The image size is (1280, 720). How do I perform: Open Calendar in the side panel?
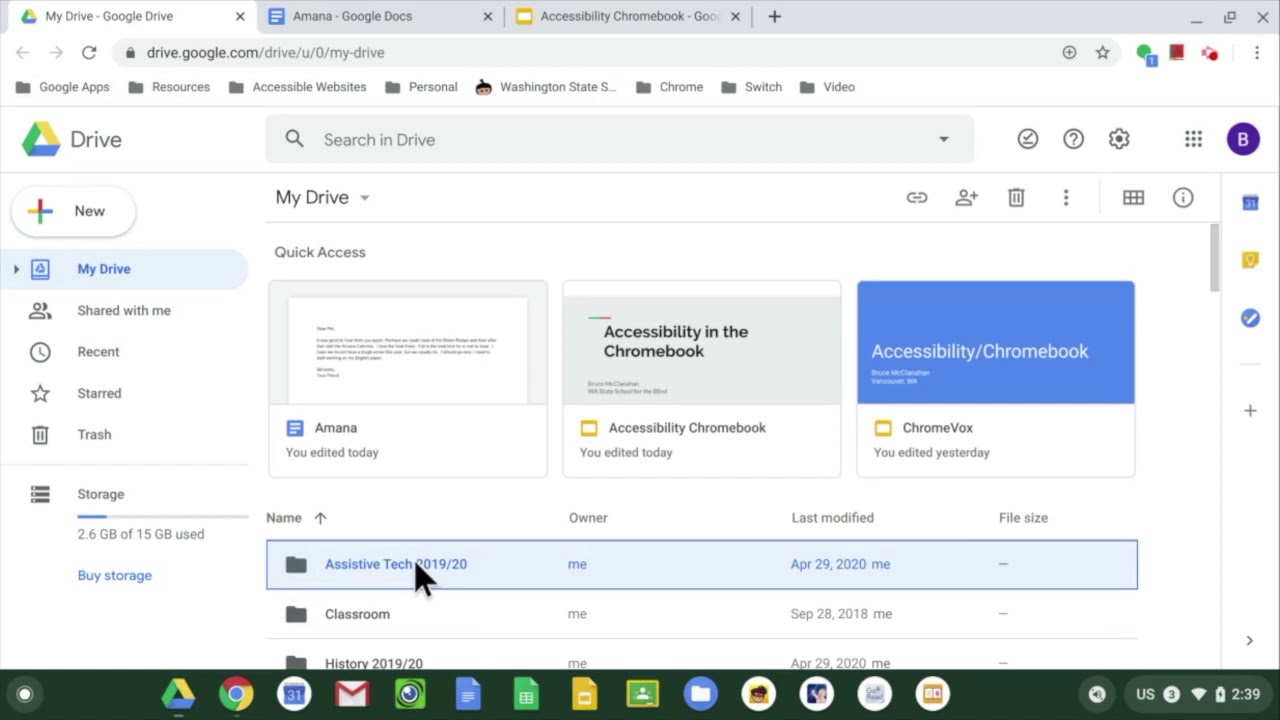1250,203
